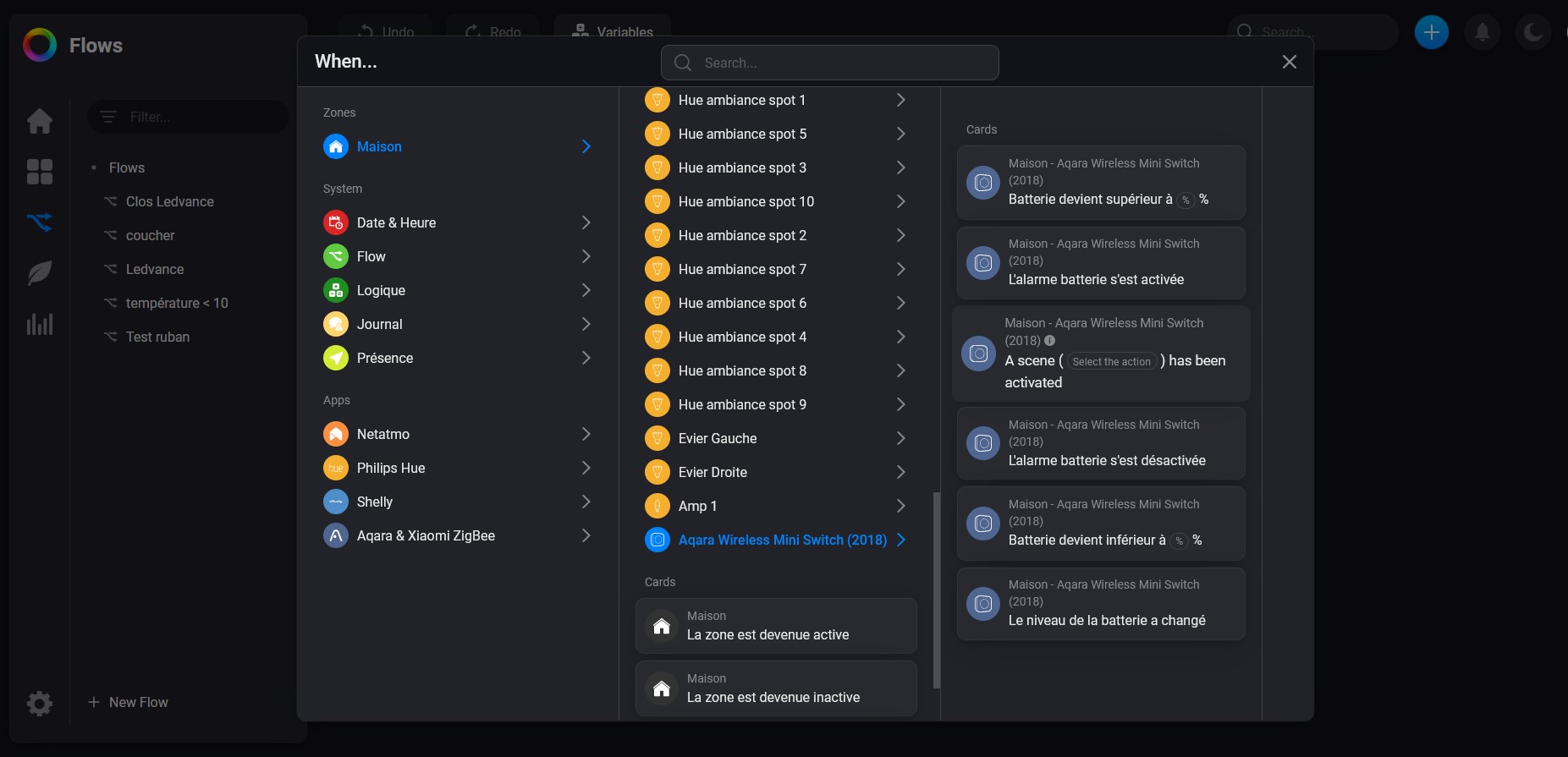Select Hue ambiance spot 4
The width and height of the screenshot is (1568, 757).
point(776,337)
